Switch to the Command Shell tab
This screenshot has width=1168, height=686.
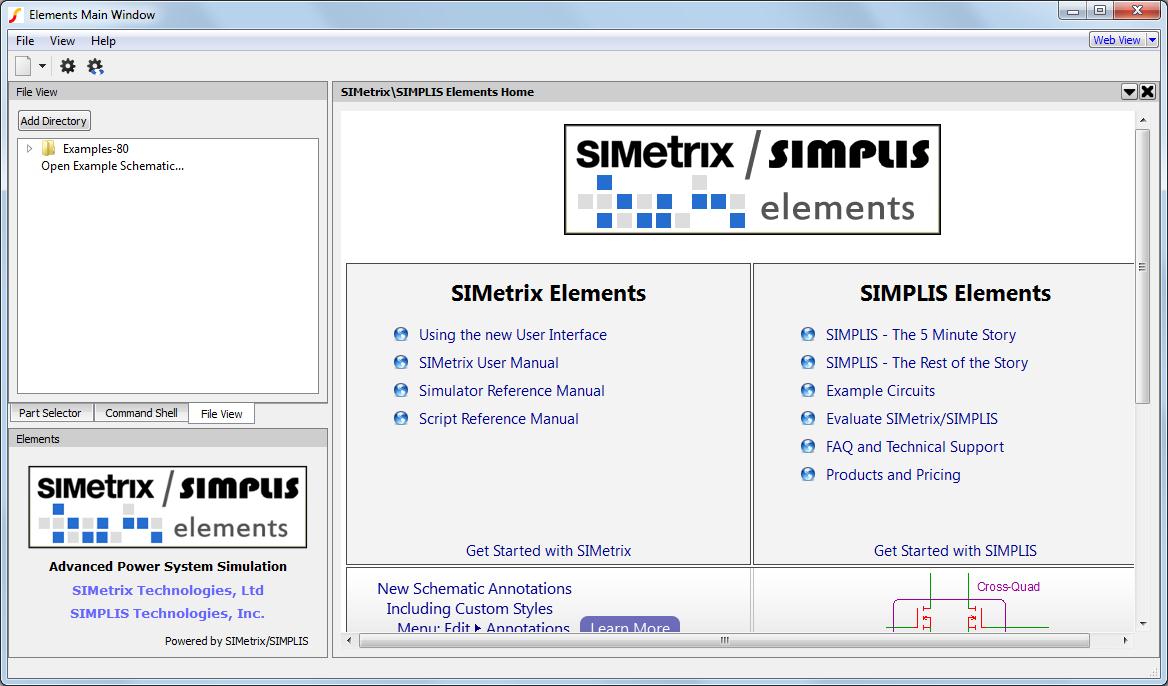[142, 413]
